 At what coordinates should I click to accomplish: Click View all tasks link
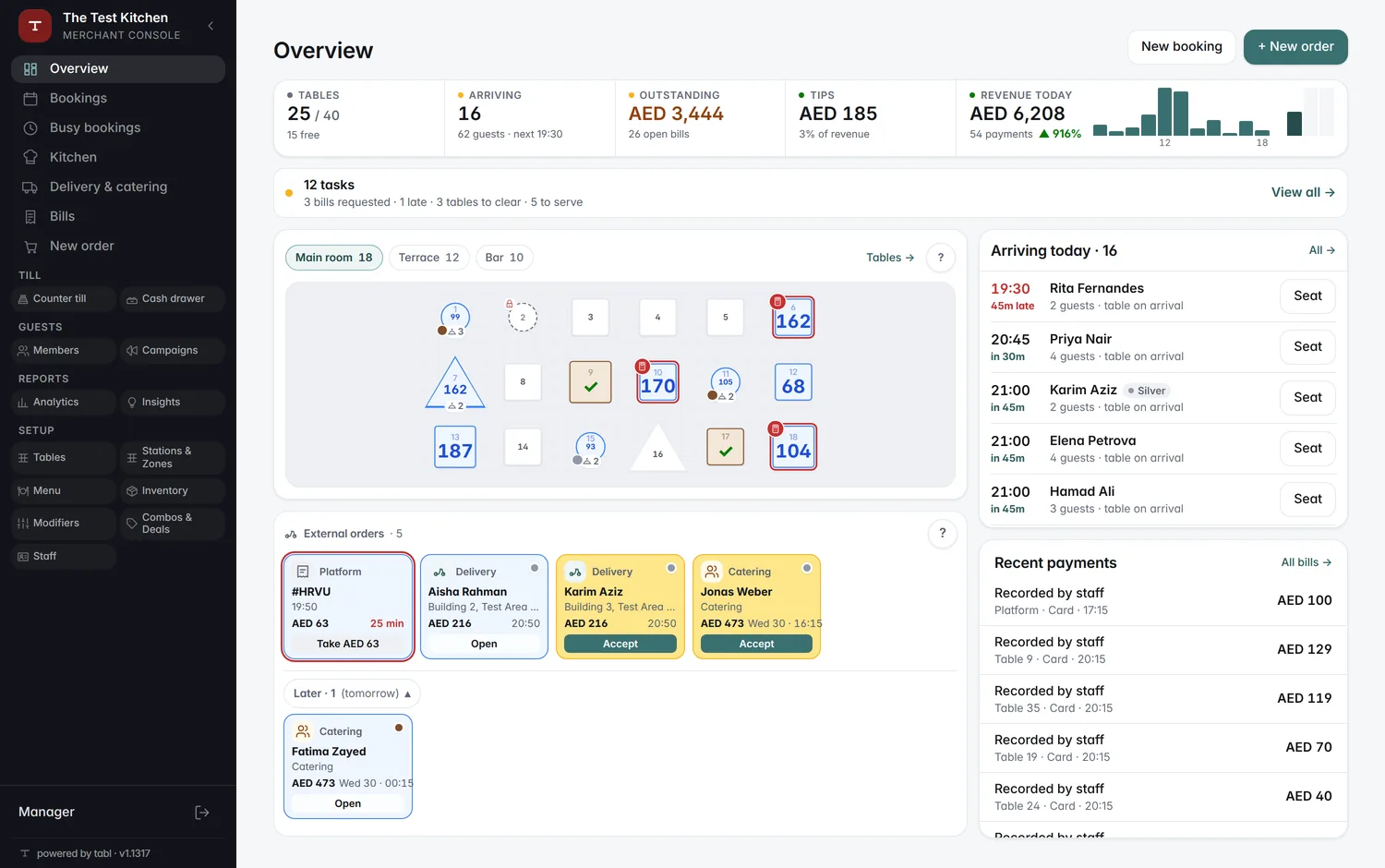coord(1303,192)
